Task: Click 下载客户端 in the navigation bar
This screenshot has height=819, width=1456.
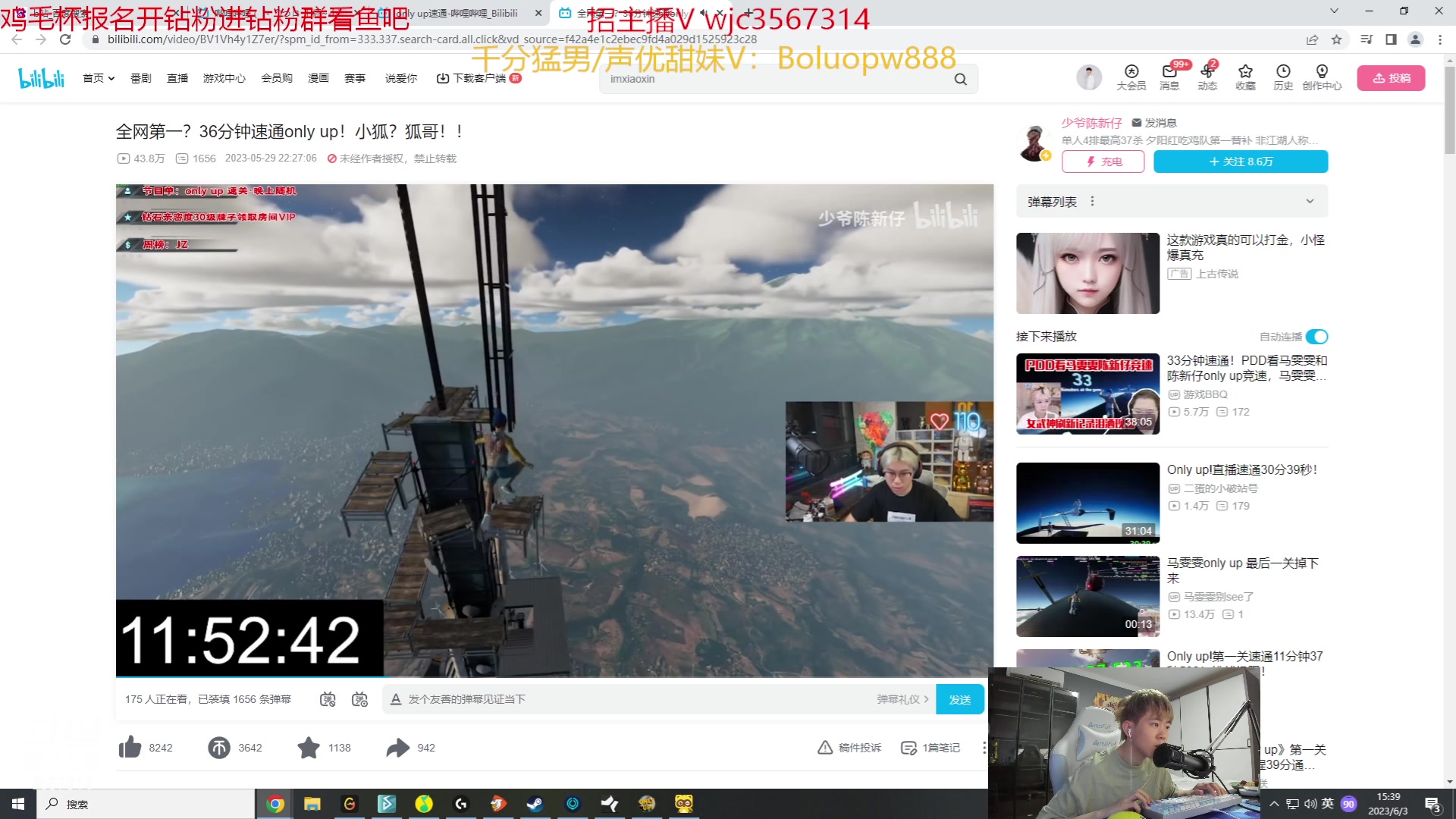Action: [479, 78]
